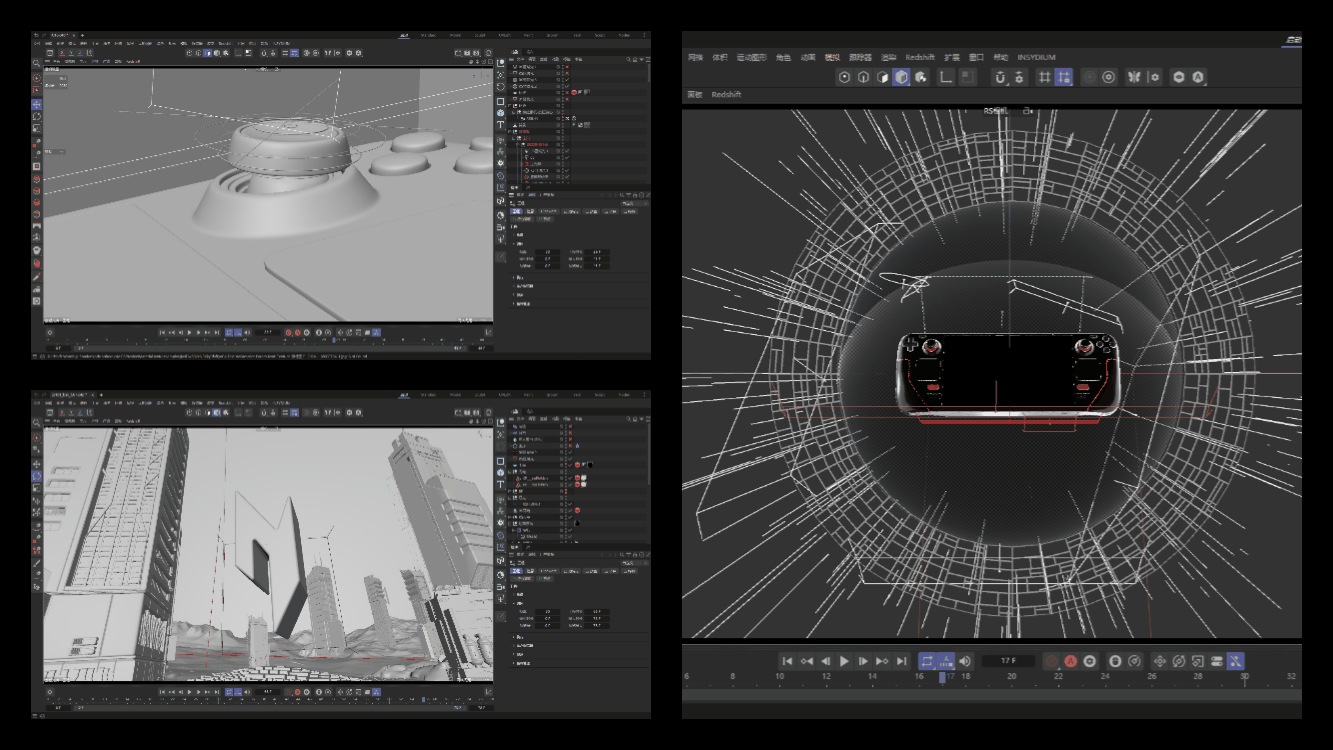Screen dimensions: 1333x750
Task: Toggle the highlighted Point Level Animation icon
Action: tap(1236, 661)
